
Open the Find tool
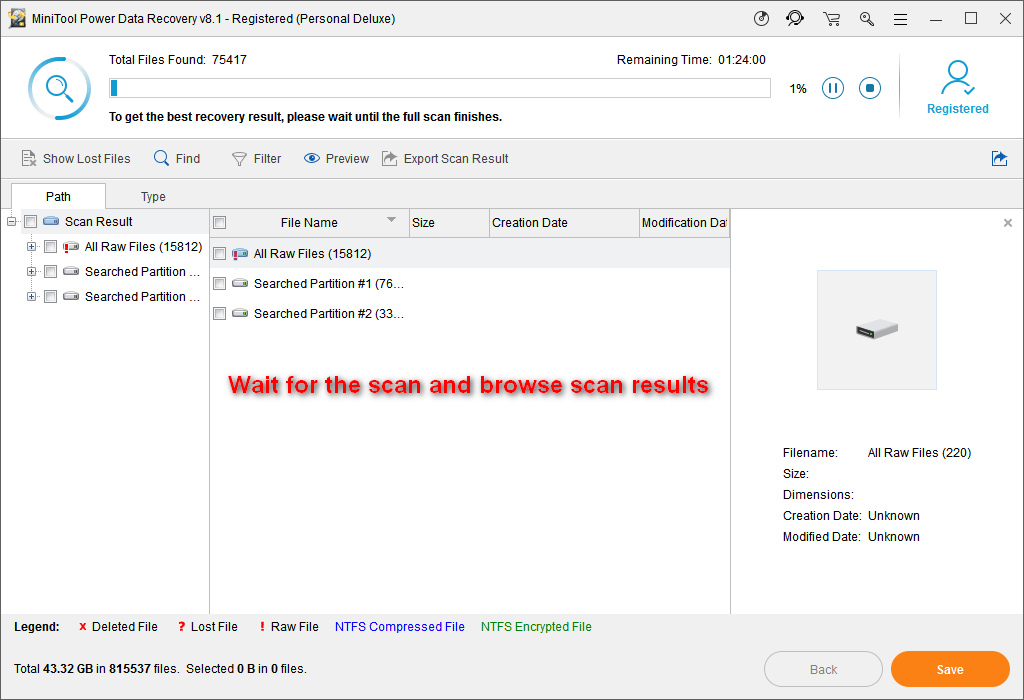177,159
